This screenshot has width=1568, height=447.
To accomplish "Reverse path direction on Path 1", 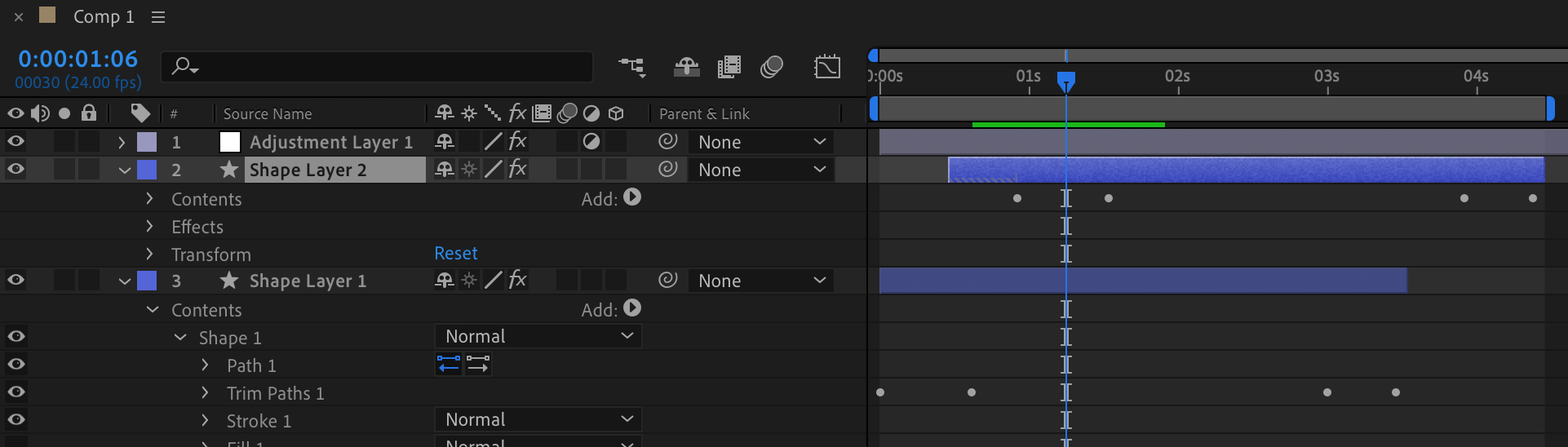I will click(449, 365).
